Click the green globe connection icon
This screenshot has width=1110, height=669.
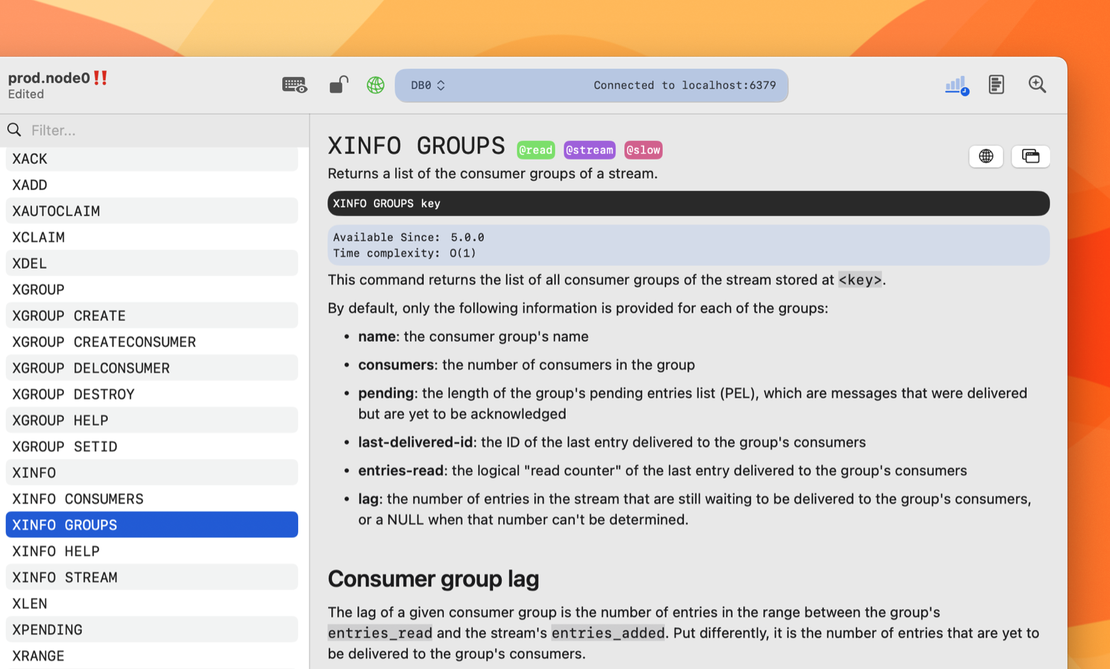375,85
